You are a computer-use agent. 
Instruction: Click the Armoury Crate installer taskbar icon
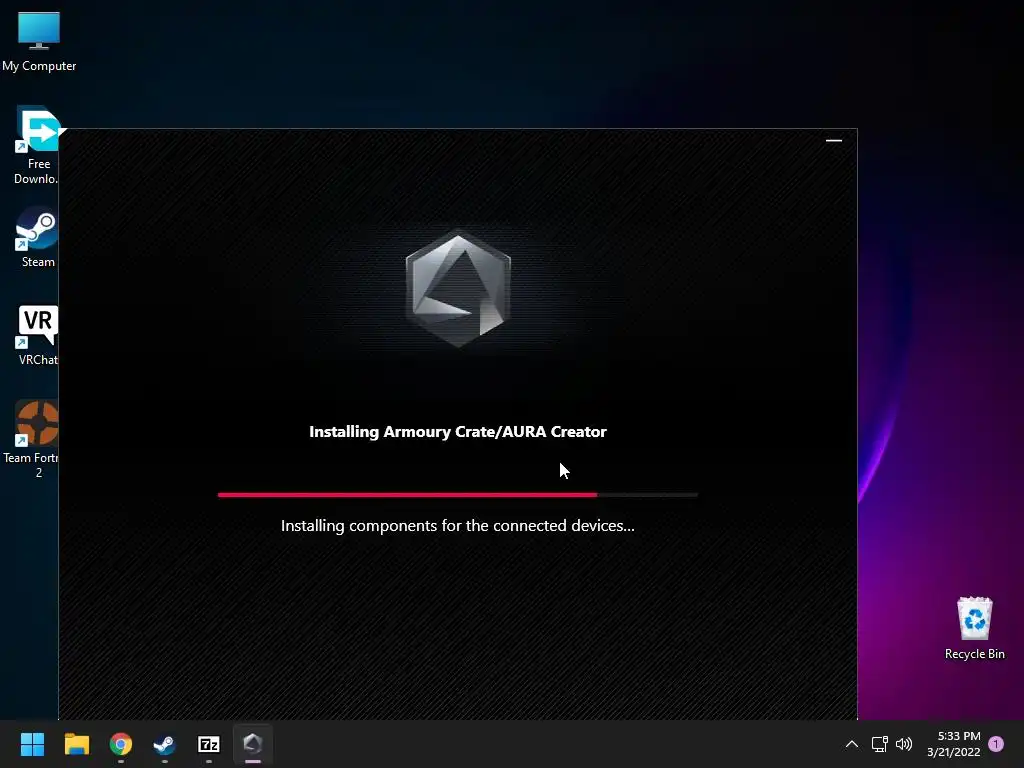click(x=253, y=744)
